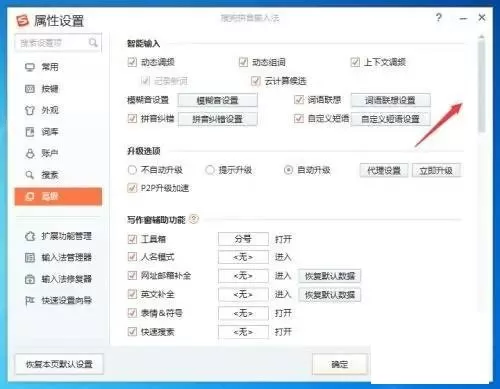Toggle the 网址邮箱补全 checkbox
Viewport: 500px width, 389px height.
click(132, 275)
